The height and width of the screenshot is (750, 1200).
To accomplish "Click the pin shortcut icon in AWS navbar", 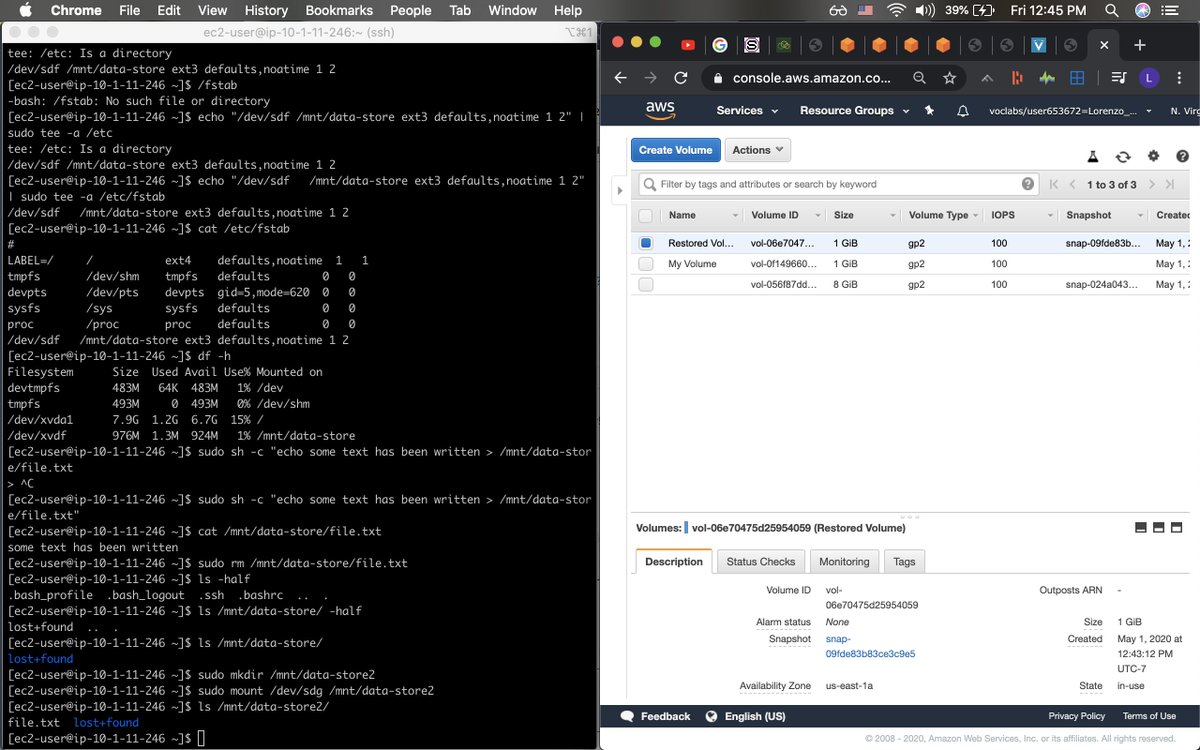I will coord(929,110).
